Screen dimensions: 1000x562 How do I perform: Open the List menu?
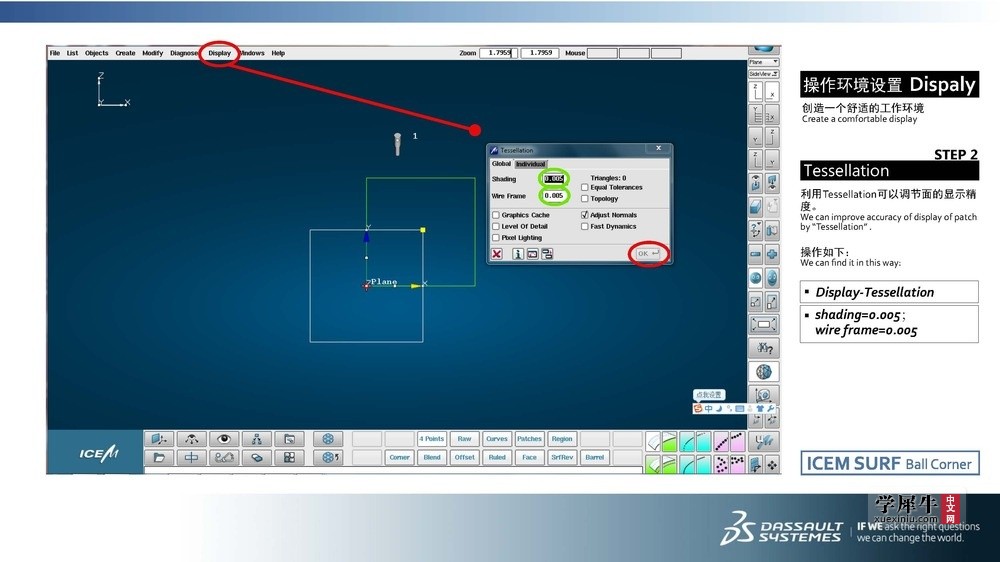[x=72, y=54]
